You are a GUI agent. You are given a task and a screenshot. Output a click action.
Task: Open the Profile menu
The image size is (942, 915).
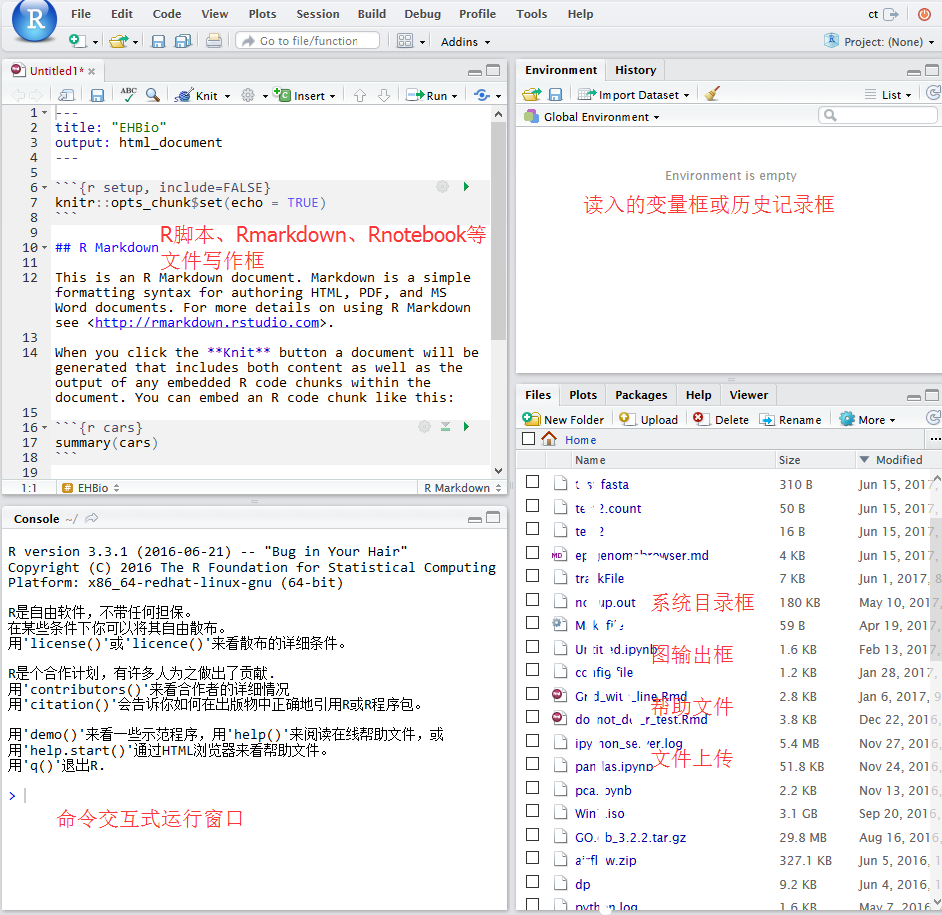click(478, 14)
